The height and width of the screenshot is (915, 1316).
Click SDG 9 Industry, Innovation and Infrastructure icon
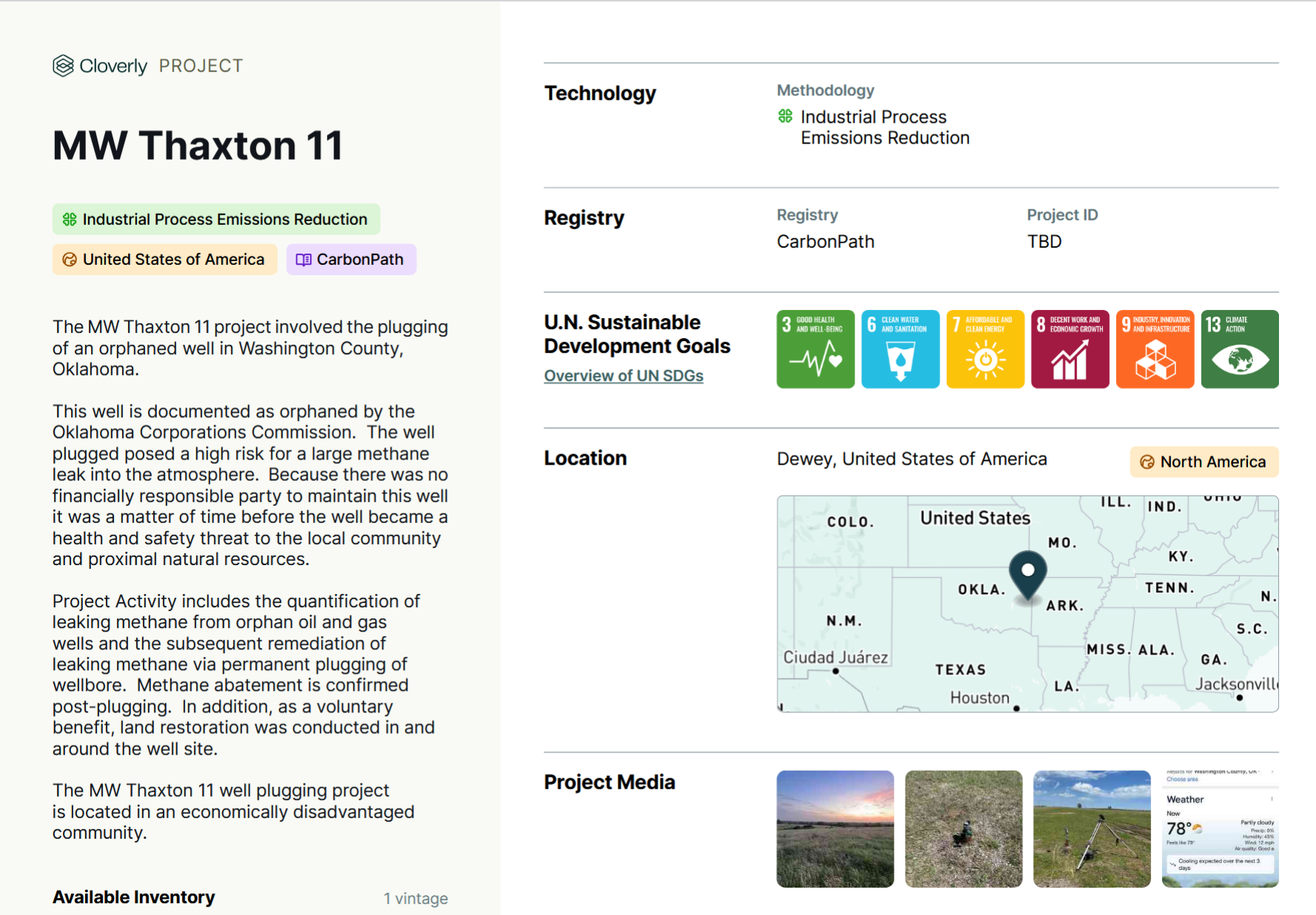[1155, 349]
